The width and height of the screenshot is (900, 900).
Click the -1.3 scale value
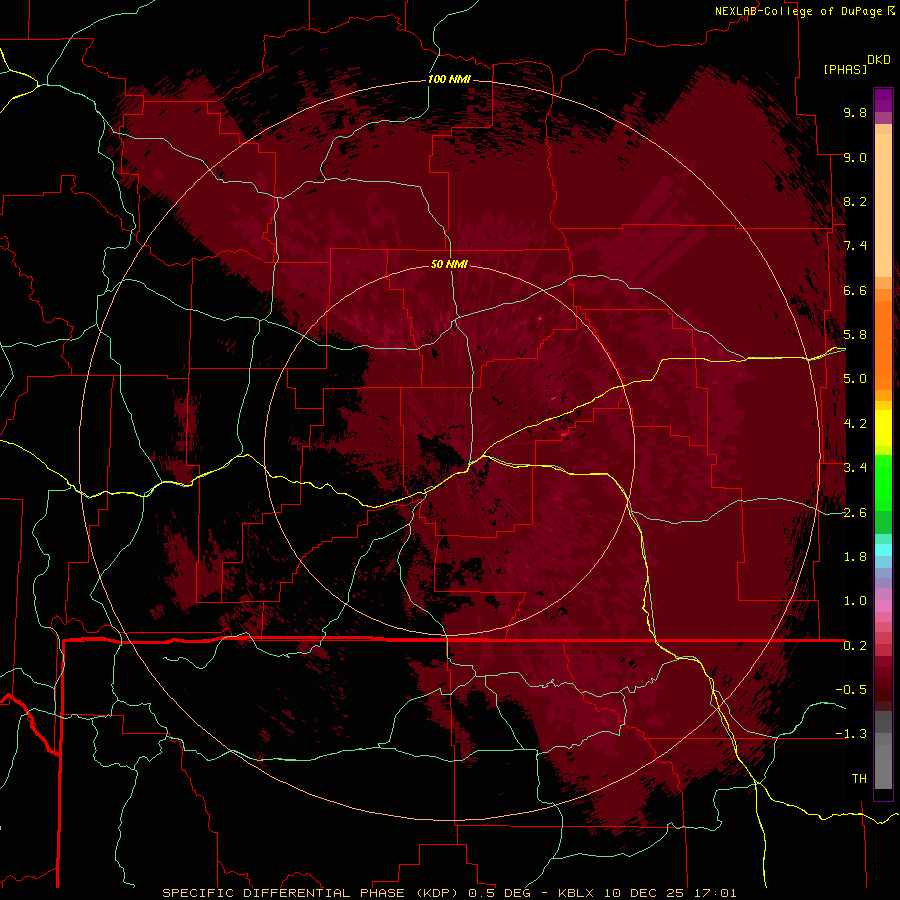(x=851, y=734)
